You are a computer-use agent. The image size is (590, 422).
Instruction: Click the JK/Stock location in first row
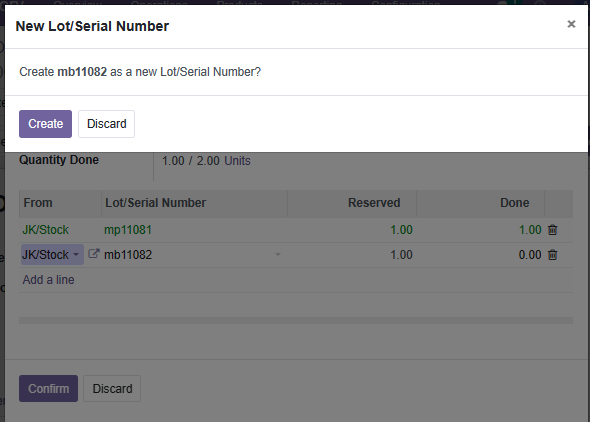point(46,230)
